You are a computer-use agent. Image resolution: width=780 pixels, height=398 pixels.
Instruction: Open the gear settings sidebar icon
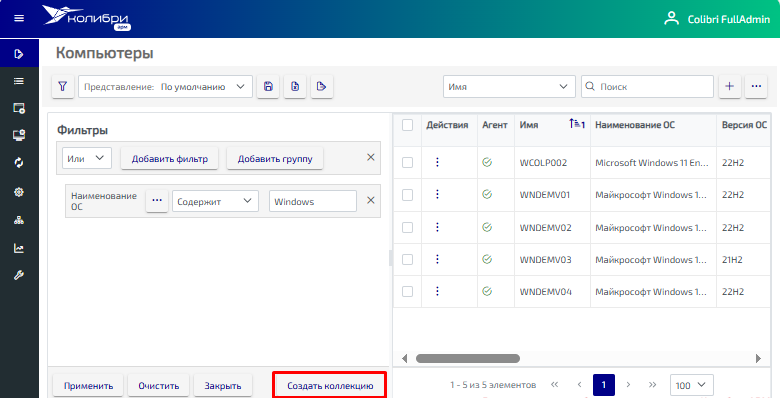coord(19,192)
